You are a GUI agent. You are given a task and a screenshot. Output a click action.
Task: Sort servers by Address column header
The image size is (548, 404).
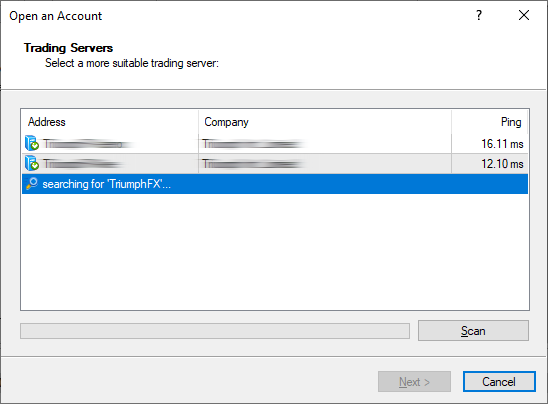pyautogui.click(x=110, y=122)
